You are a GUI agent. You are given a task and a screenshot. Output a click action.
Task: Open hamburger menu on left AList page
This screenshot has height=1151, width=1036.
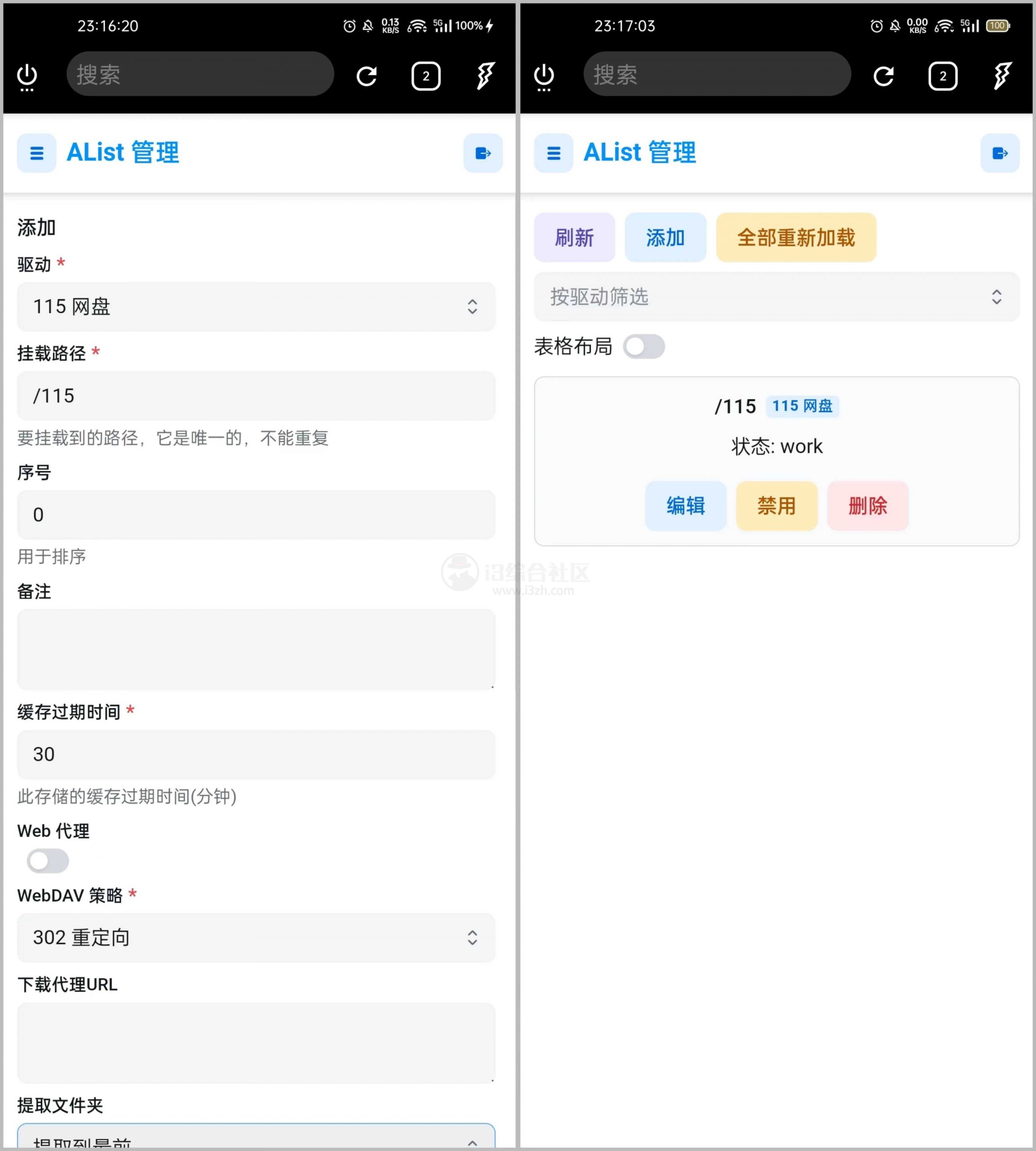point(36,153)
